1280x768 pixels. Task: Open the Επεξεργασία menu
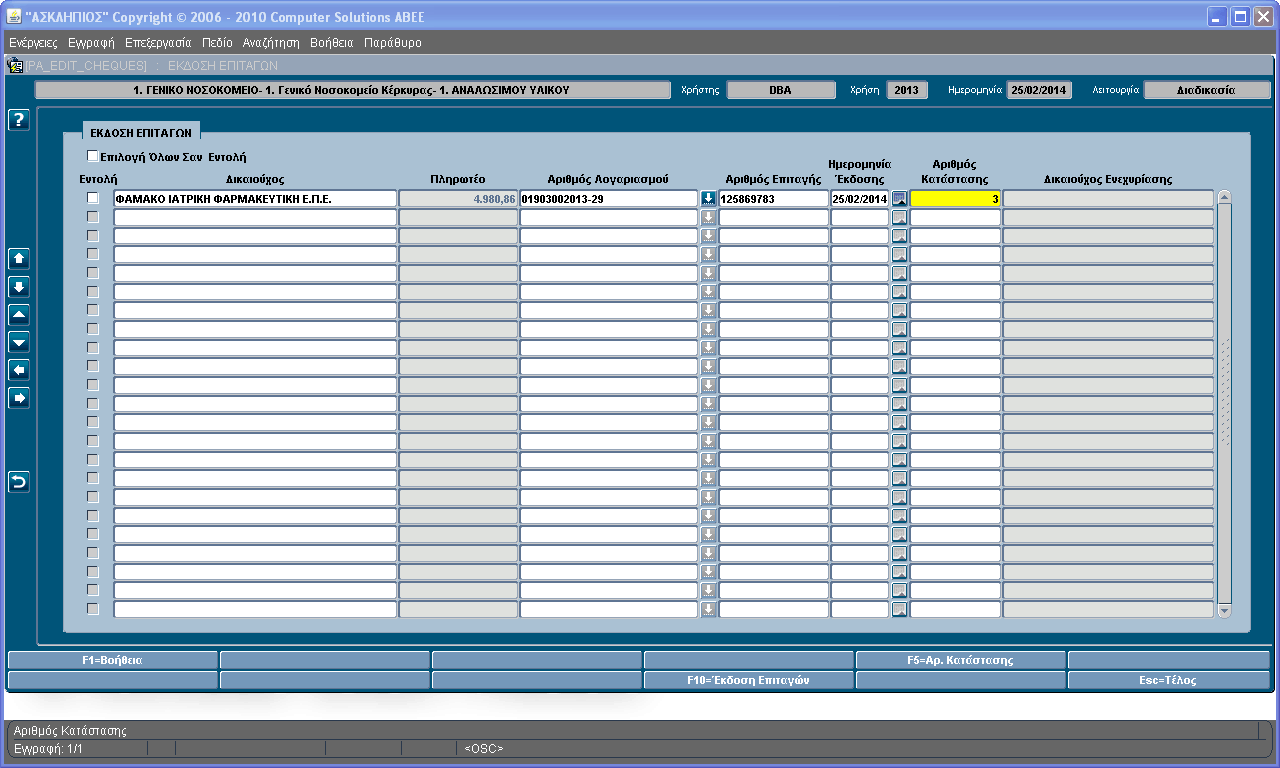tap(158, 43)
